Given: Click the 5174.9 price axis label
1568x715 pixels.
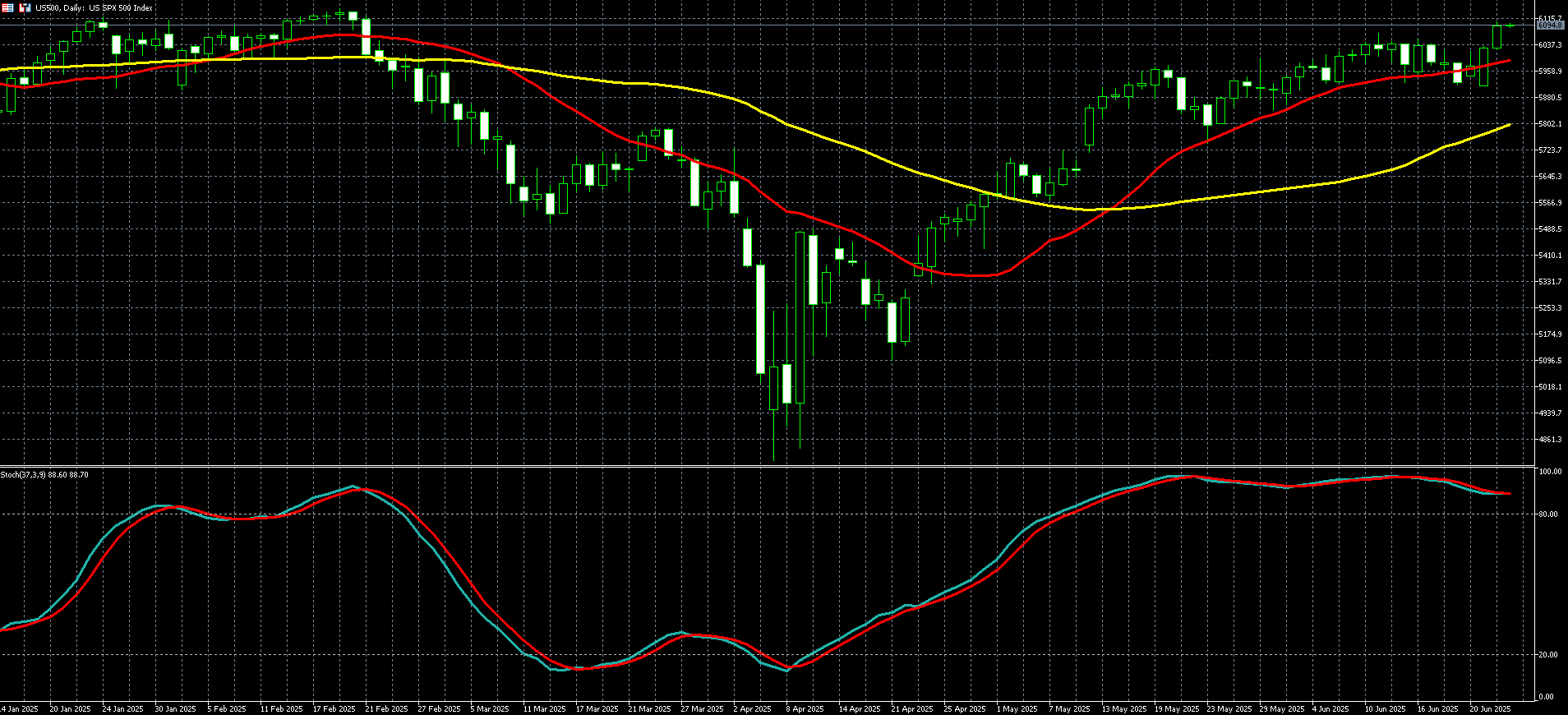Looking at the screenshot, I should pos(1550,334).
